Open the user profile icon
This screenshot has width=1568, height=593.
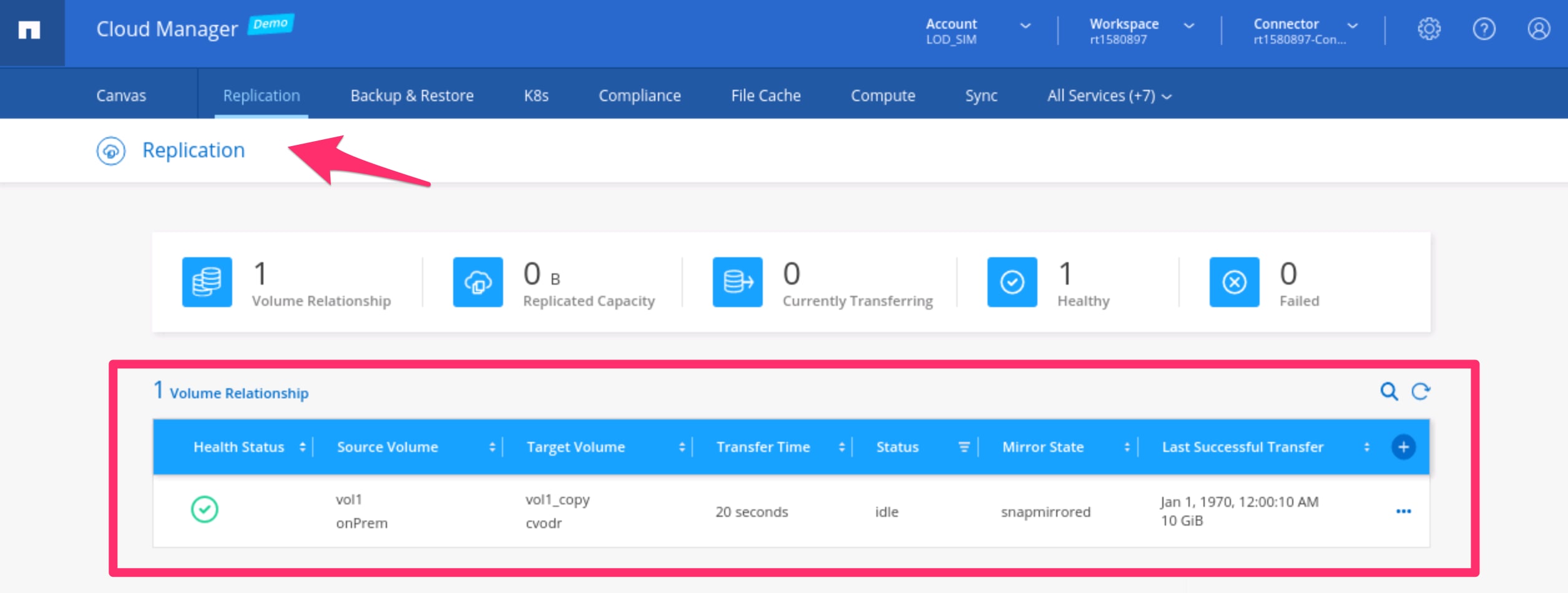coord(1538,29)
